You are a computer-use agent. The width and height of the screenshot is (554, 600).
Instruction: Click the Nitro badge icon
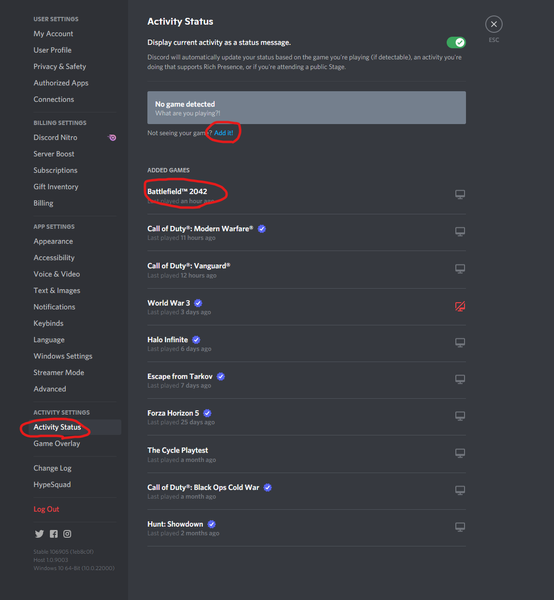click(x=112, y=137)
